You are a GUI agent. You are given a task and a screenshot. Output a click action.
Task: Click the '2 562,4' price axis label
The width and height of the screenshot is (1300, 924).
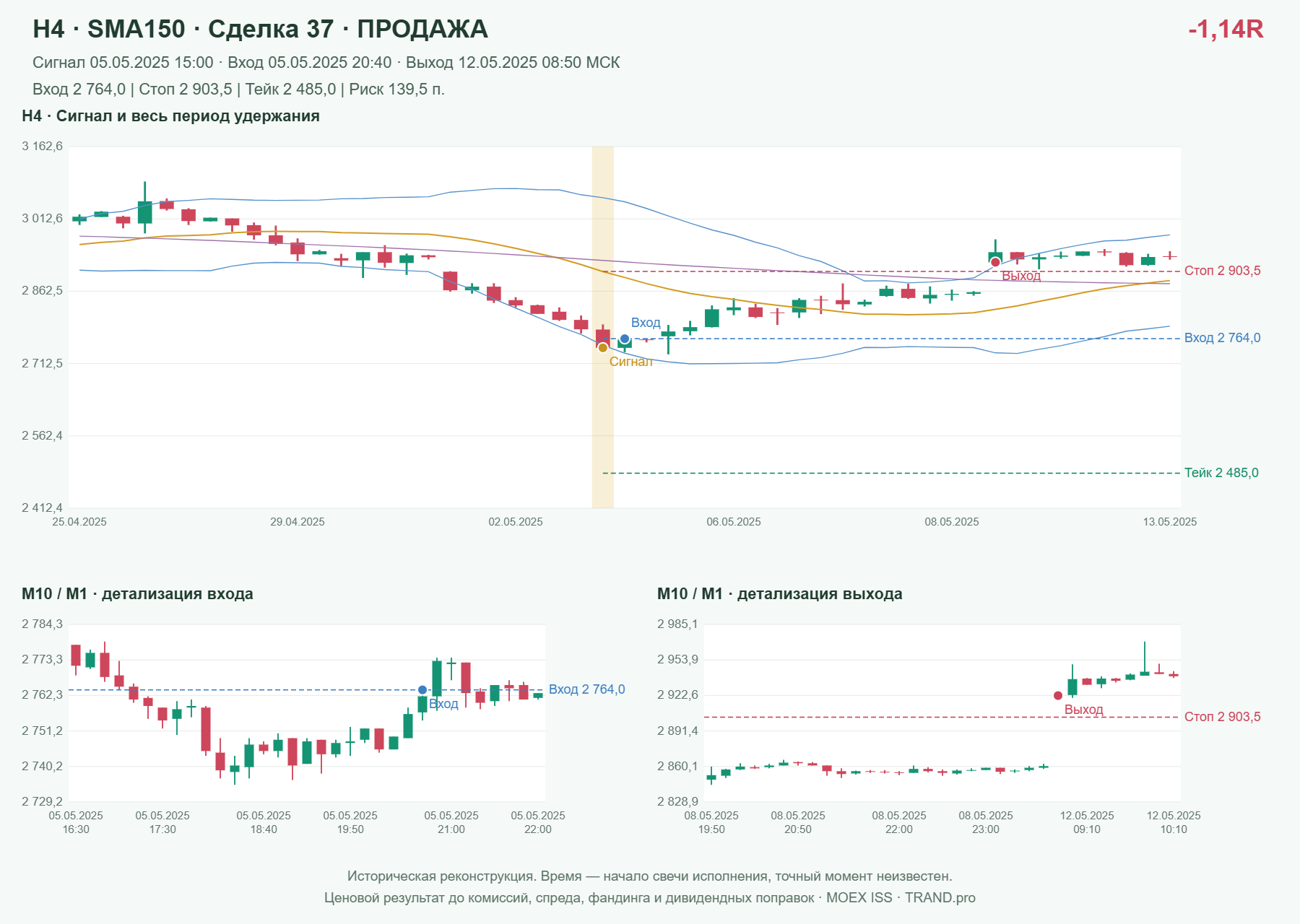pyautogui.click(x=43, y=436)
